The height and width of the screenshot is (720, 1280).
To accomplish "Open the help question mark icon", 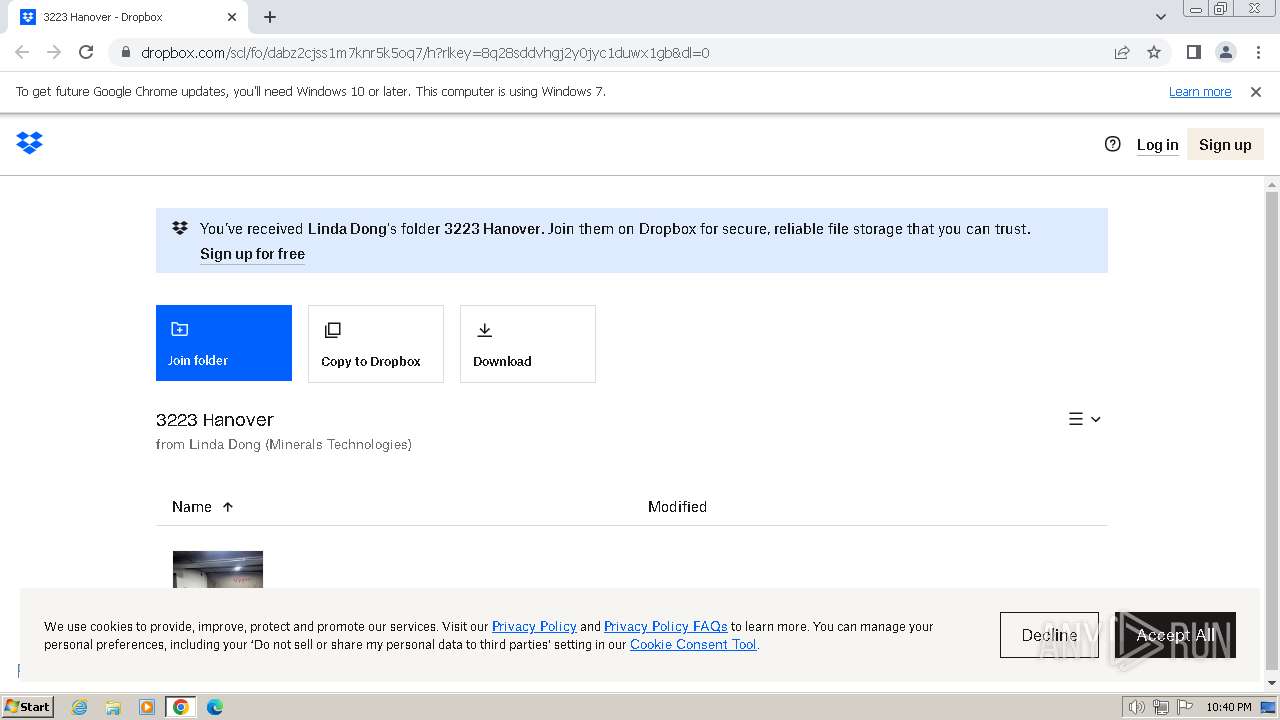I will click(1112, 144).
